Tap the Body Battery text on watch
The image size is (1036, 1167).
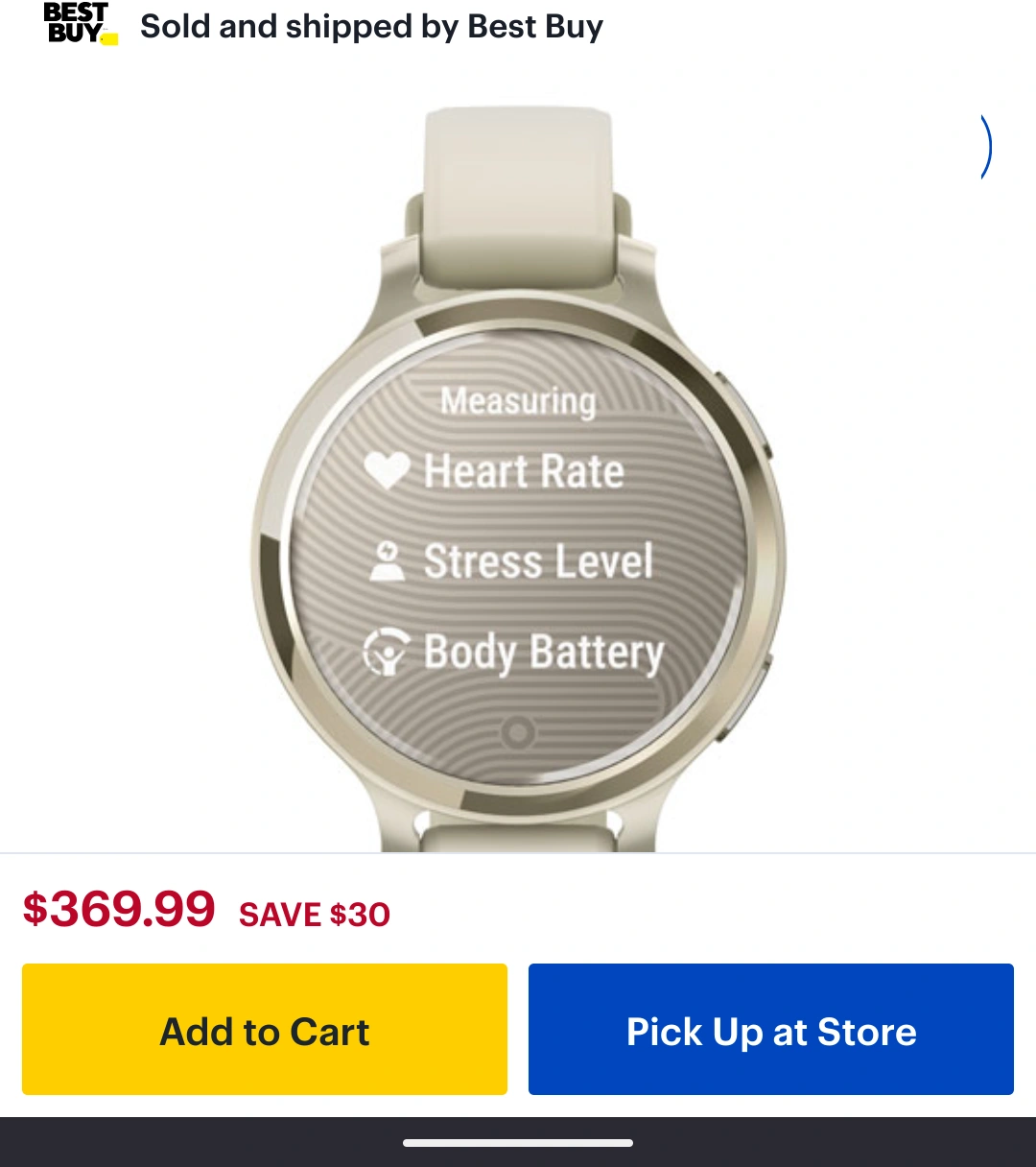544,653
